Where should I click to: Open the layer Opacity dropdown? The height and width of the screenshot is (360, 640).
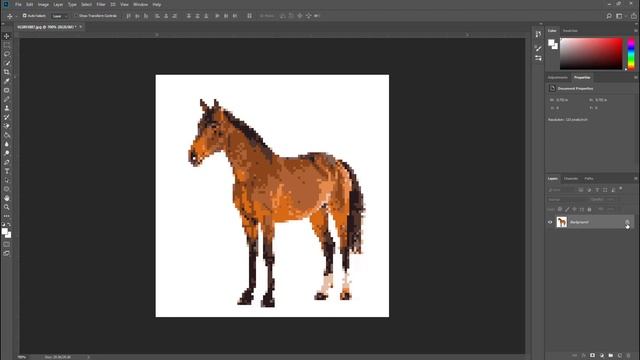pos(609,200)
